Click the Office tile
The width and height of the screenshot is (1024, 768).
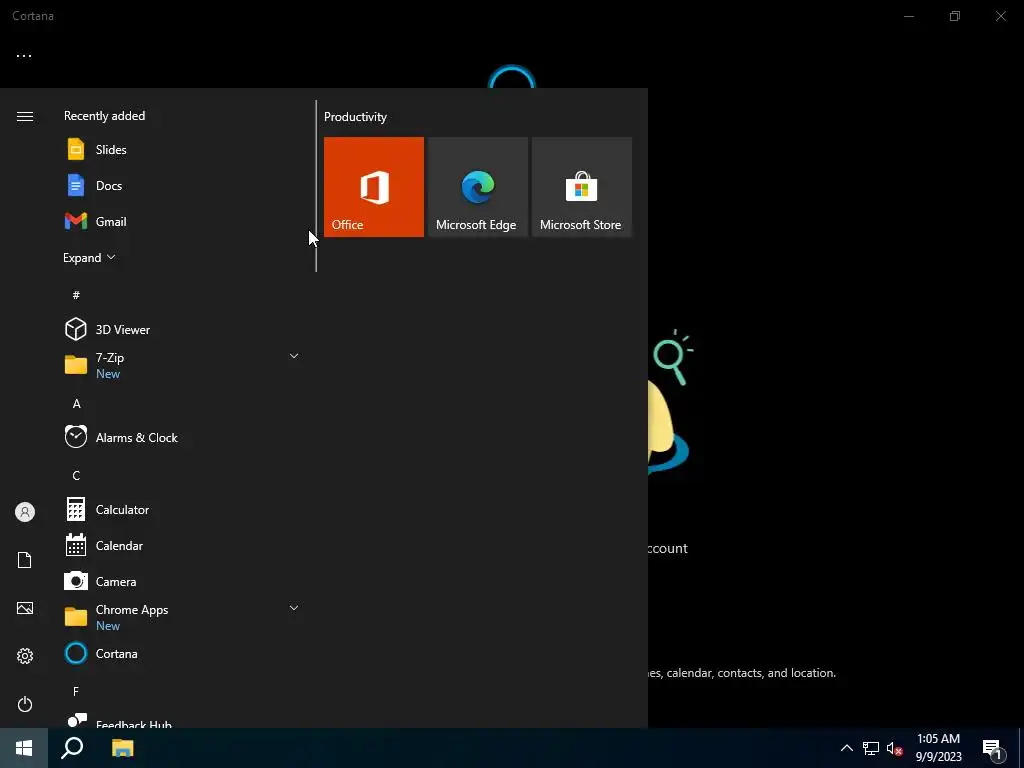pos(374,187)
